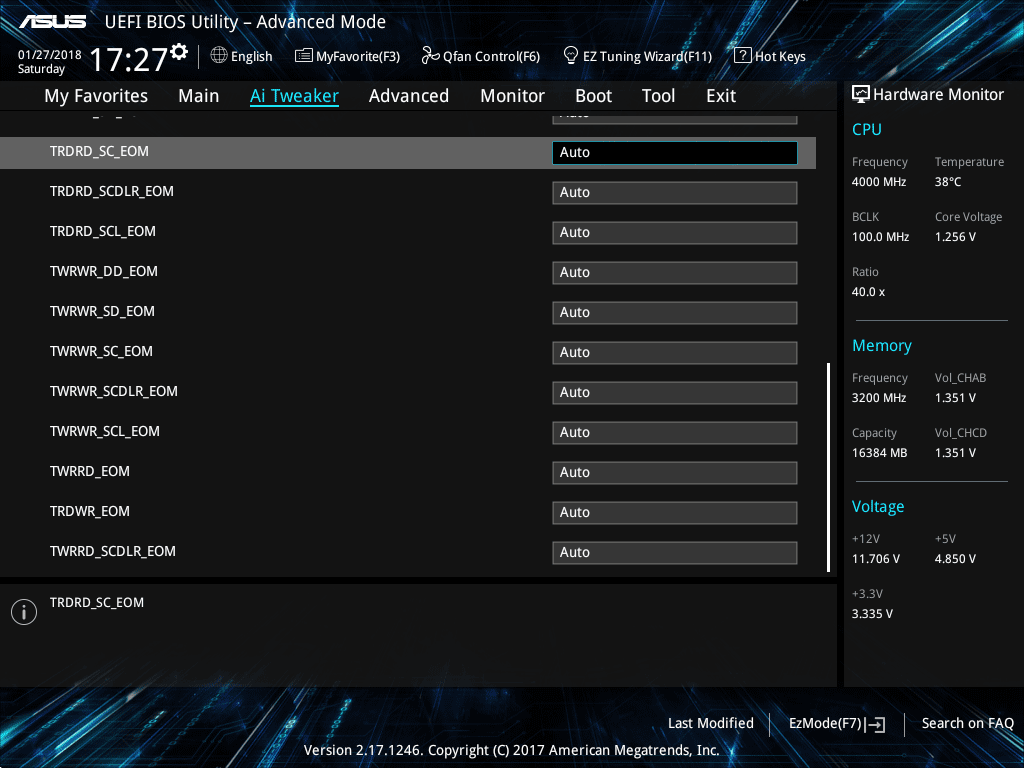The height and width of the screenshot is (768, 1024).
Task: Select the TWRWR_SC_EOM row label
Action: [x=101, y=351]
